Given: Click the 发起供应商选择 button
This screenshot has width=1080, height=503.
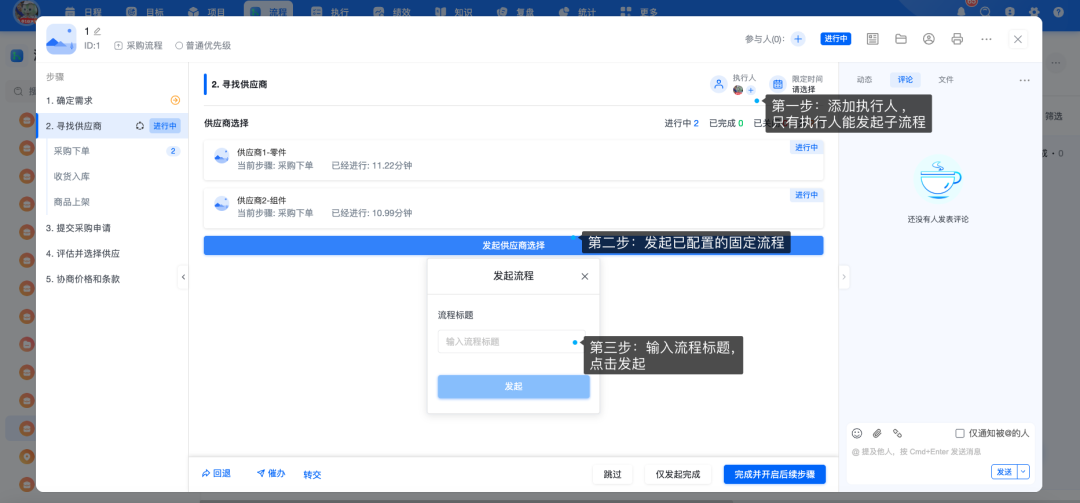Looking at the screenshot, I should tap(513, 245).
